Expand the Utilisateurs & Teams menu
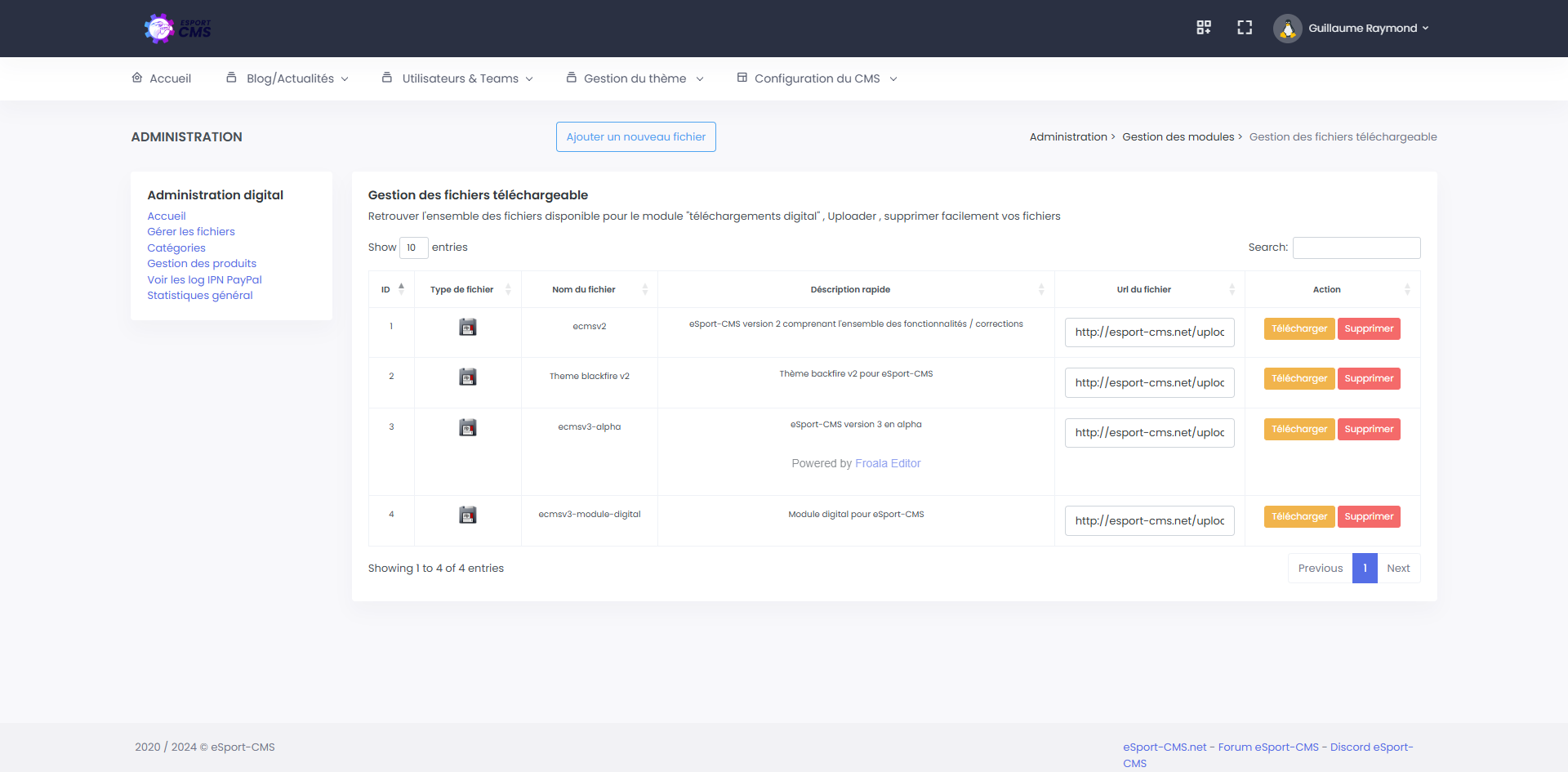1568x772 pixels. [457, 78]
